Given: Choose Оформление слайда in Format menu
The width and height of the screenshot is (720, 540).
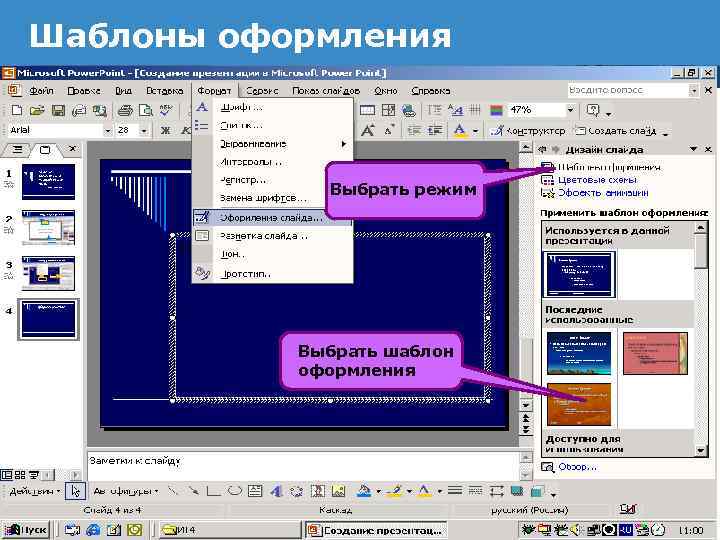Looking at the screenshot, I should tap(272, 218).
